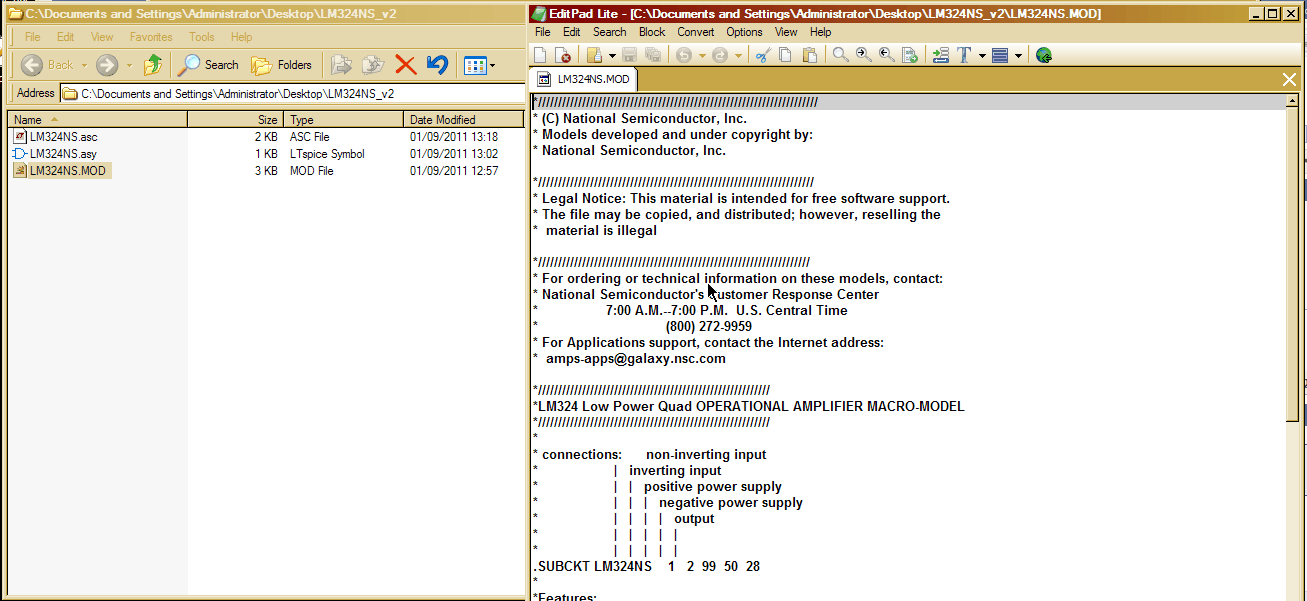Click the font T icon in EditPad

[965, 55]
